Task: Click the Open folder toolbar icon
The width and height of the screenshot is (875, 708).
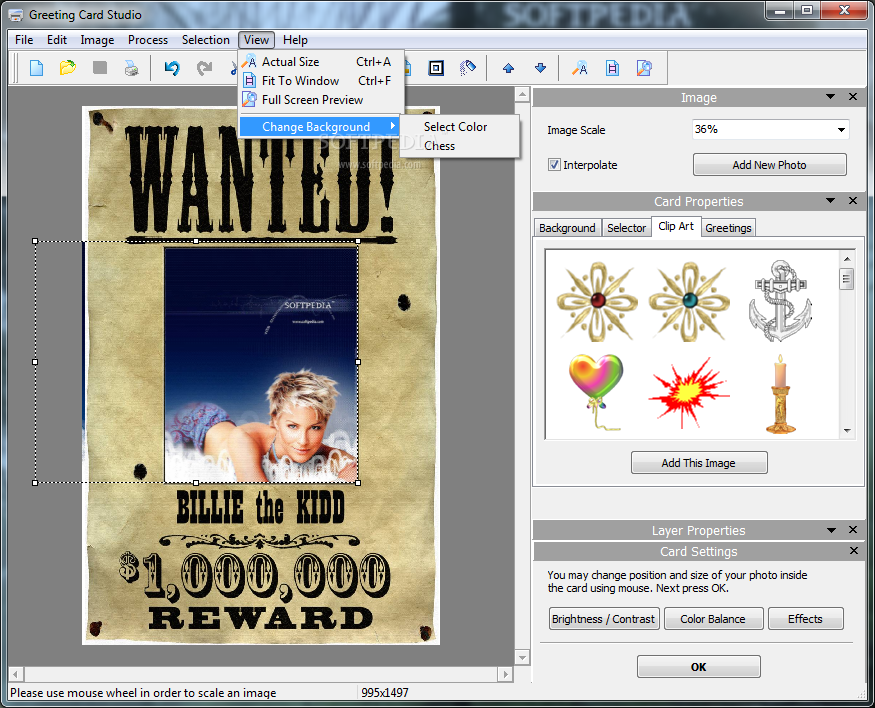Action: click(68, 68)
